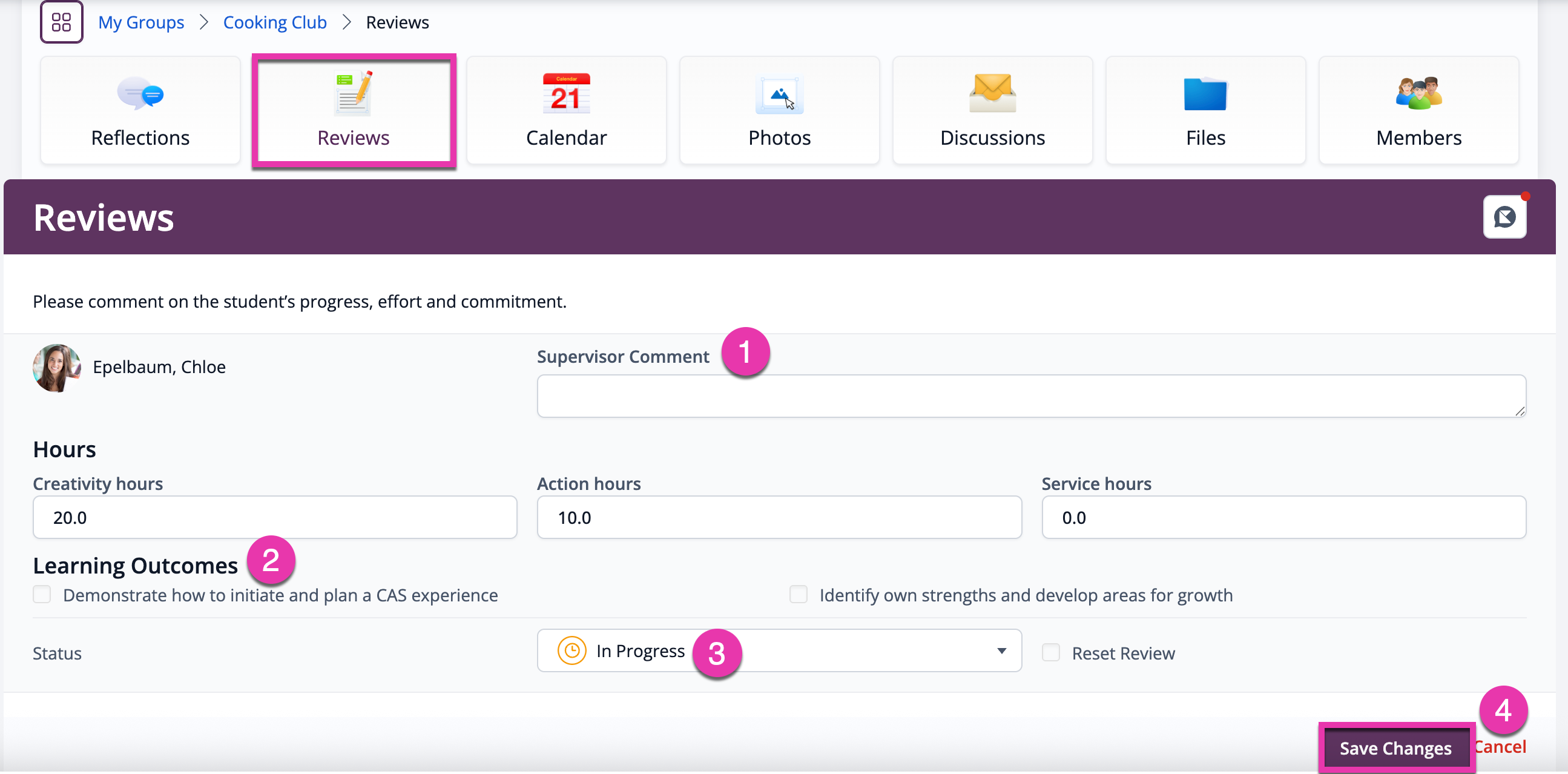
Task: Check Identify own strengths and develop areas checkbox
Action: (798, 594)
